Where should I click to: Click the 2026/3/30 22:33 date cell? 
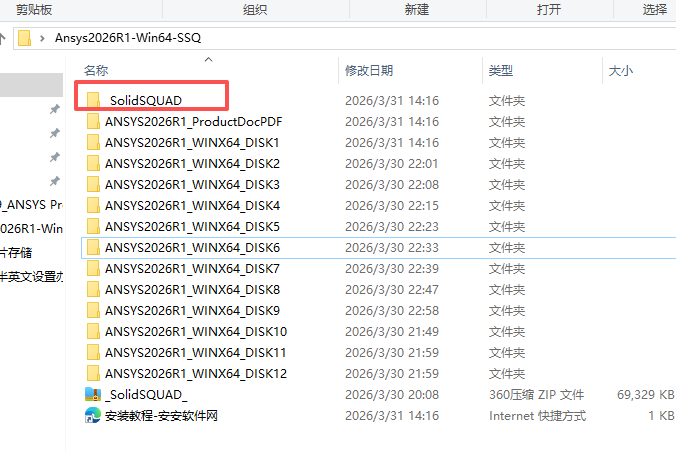coord(391,248)
